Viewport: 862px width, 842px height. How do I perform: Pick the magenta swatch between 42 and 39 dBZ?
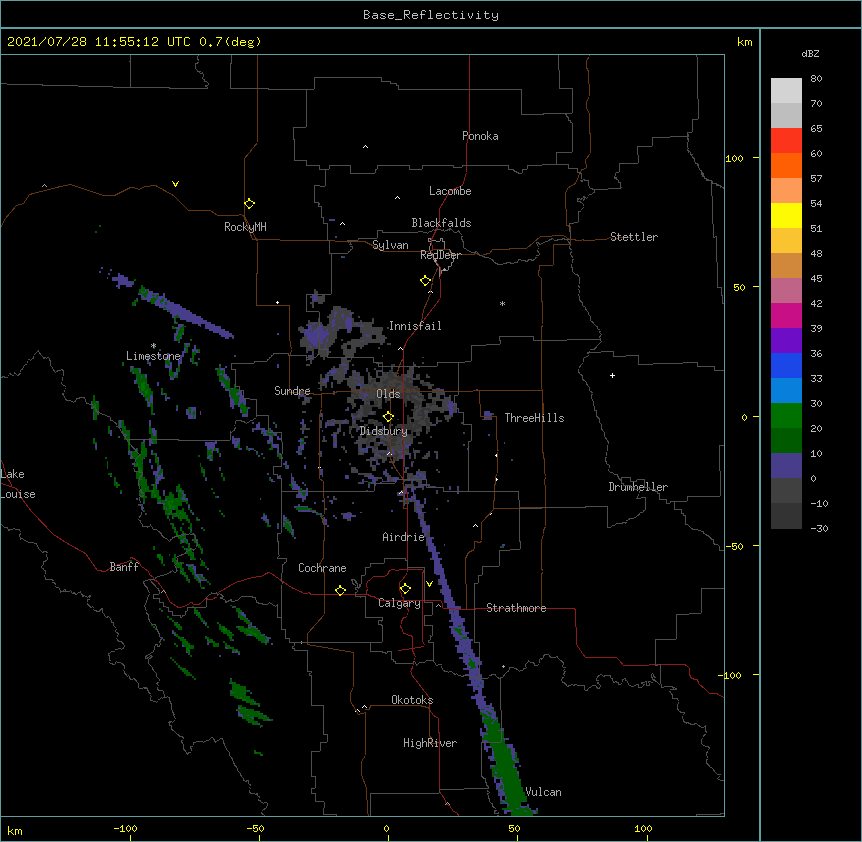(786, 315)
